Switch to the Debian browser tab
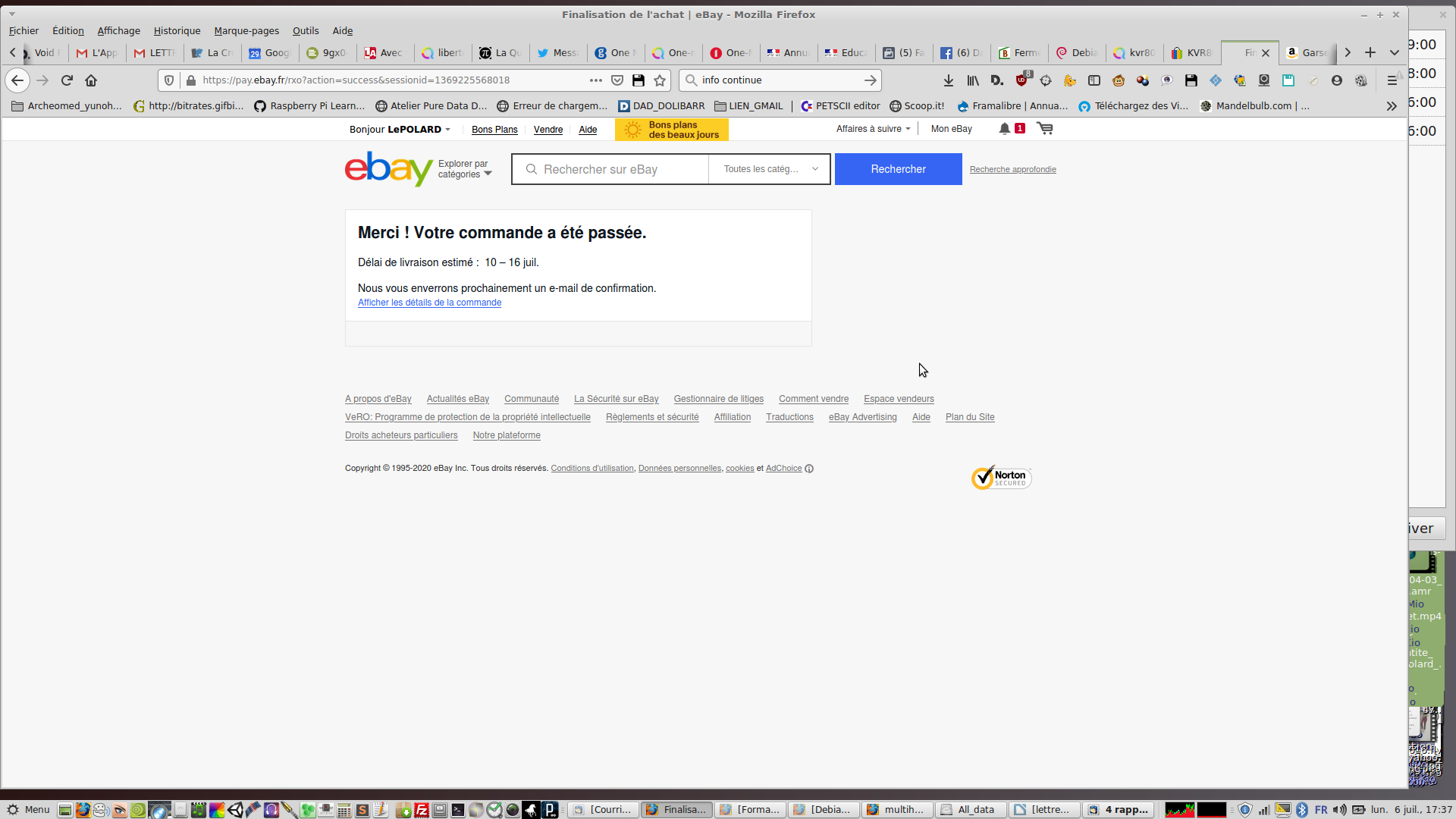This screenshot has width=1456, height=819. click(x=1078, y=52)
